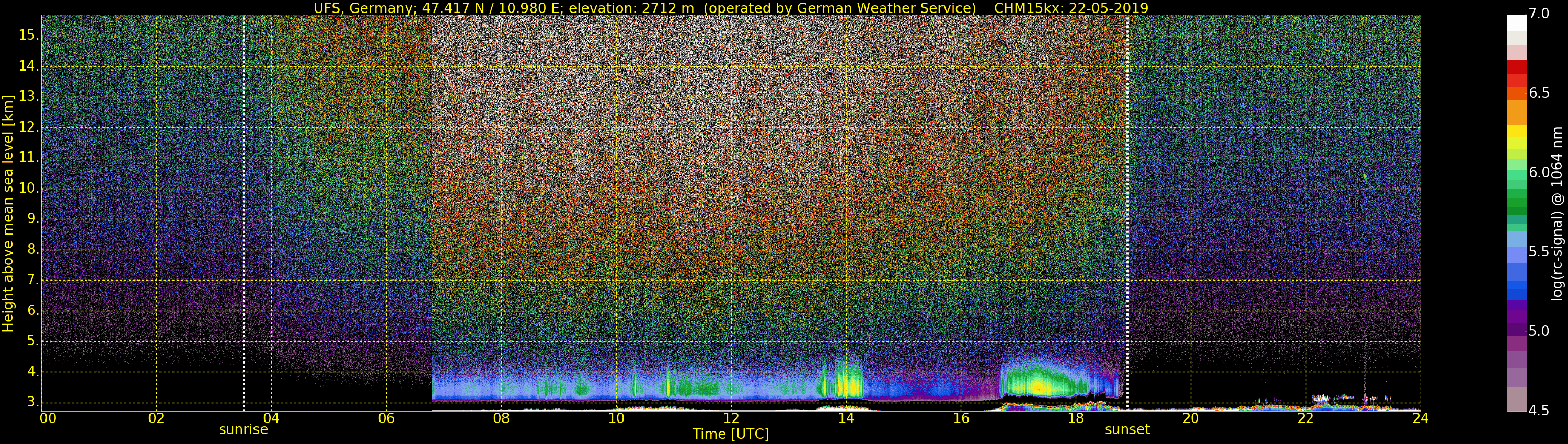Pick the "14." km height axis tick
Viewport: 1568px width, 444px height.
click(x=29, y=66)
